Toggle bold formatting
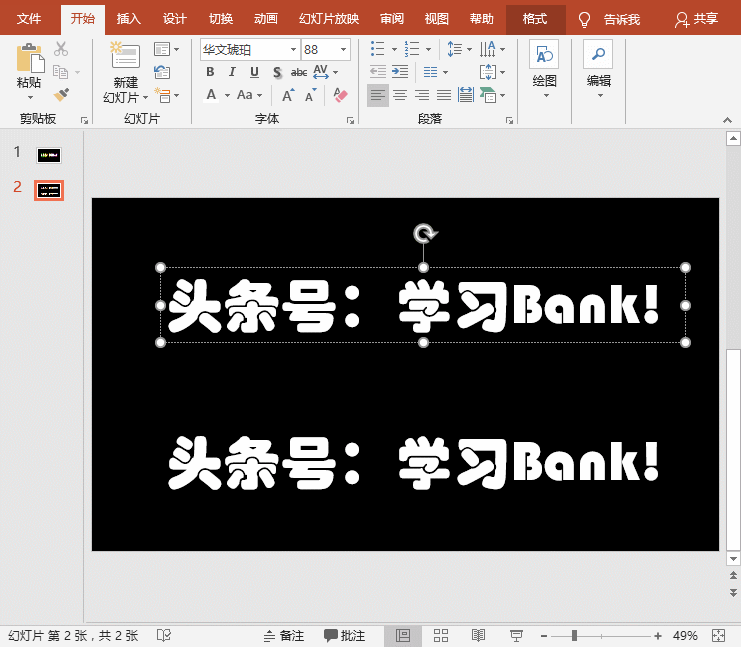The height and width of the screenshot is (647, 741). [x=210, y=72]
